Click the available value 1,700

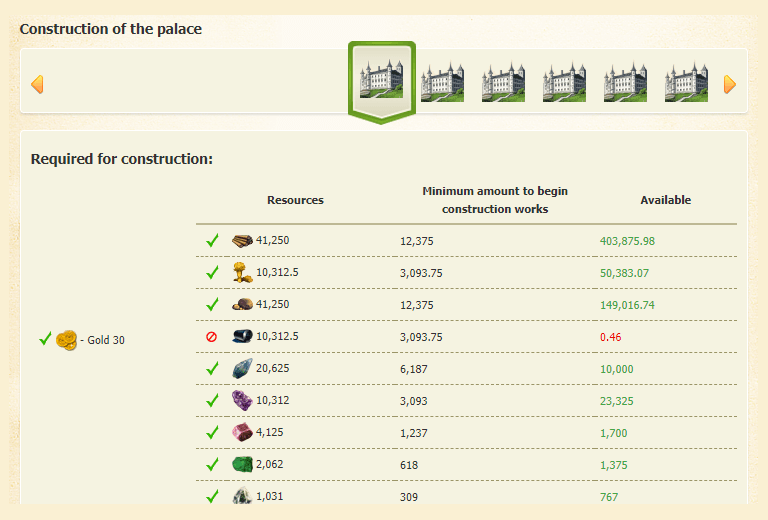click(614, 433)
